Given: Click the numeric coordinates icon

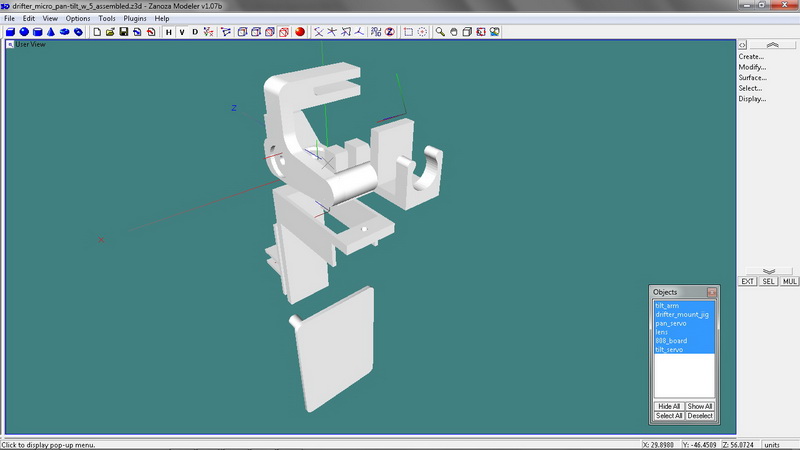Looking at the screenshot, I should click(x=376, y=32).
